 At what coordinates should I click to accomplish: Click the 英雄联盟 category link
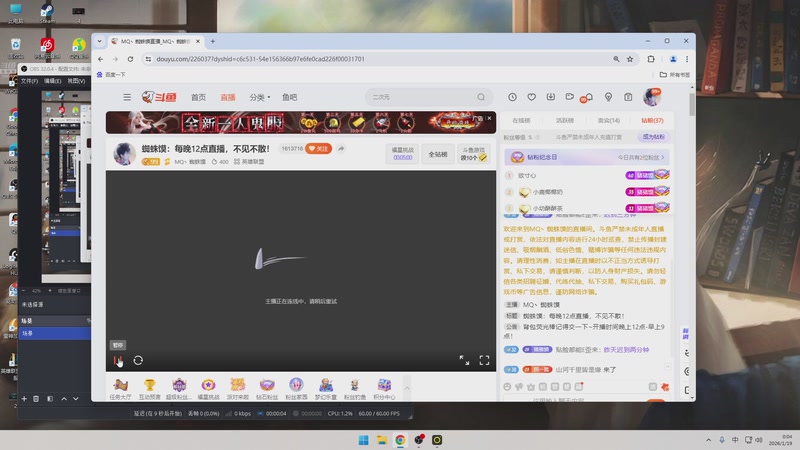(249, 162)
